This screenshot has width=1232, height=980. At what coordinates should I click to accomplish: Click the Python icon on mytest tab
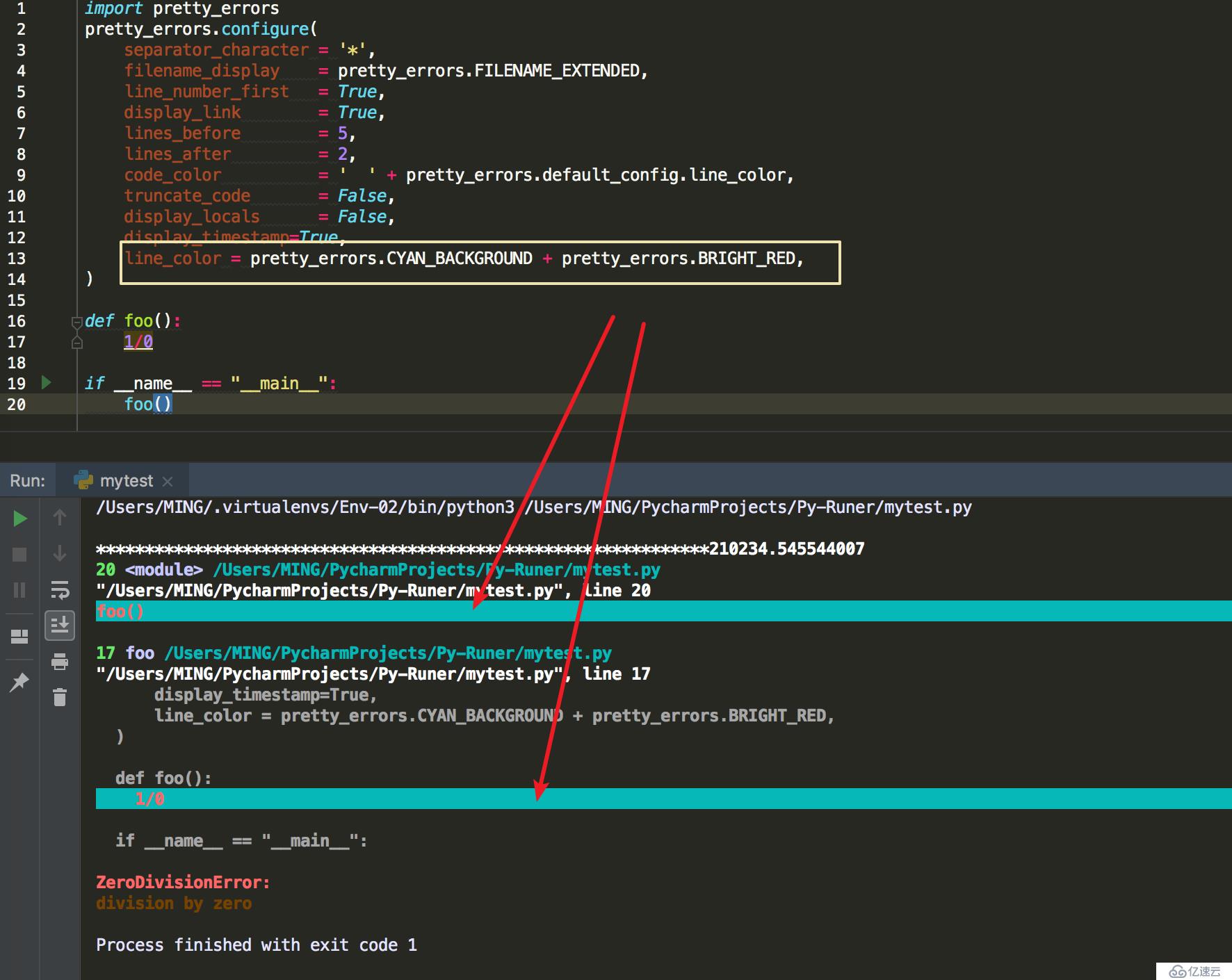(x=83, y=480)
